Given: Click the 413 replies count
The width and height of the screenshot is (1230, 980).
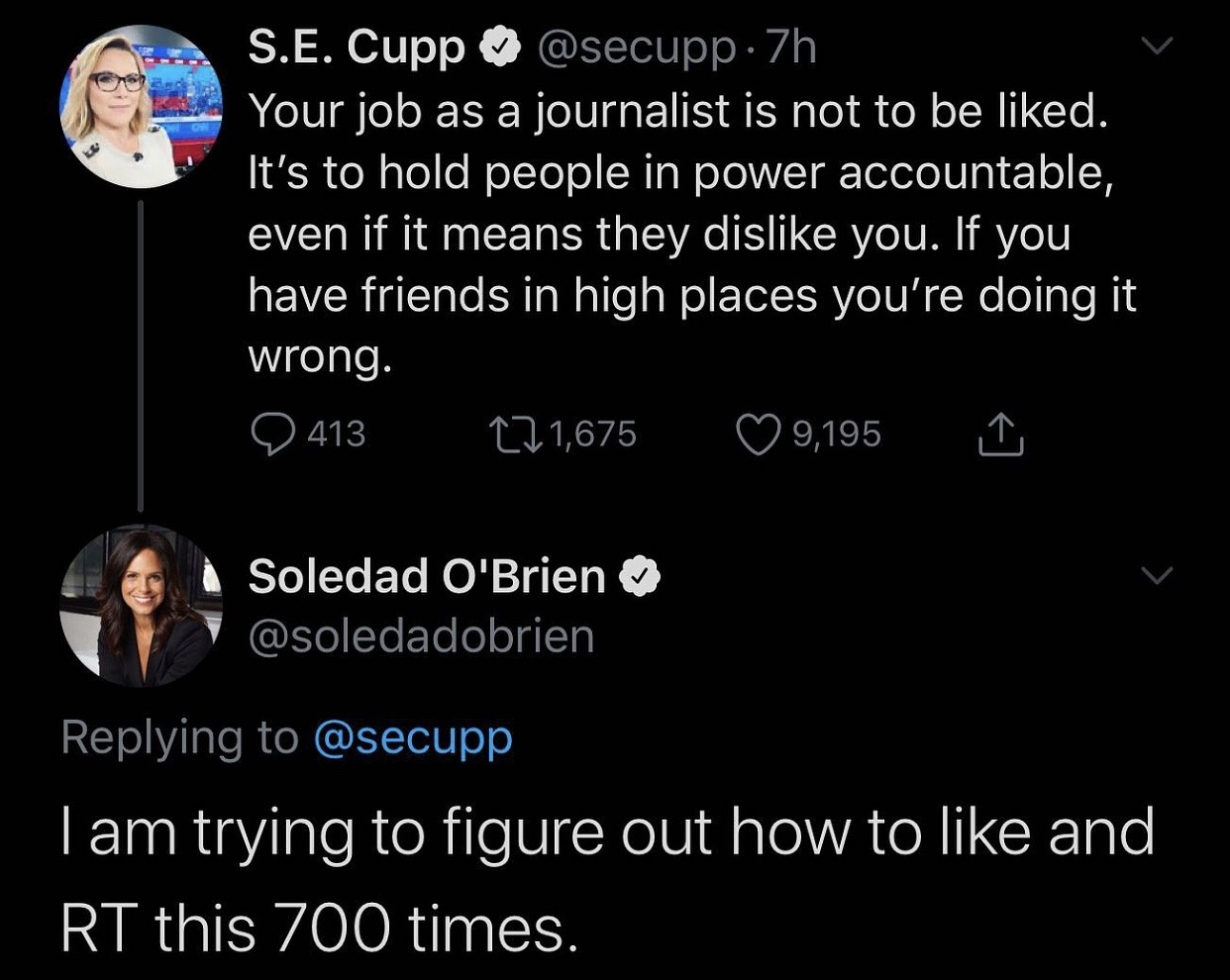Looking at the screenshot, I should pyautogui.click(x=337, y=435).
